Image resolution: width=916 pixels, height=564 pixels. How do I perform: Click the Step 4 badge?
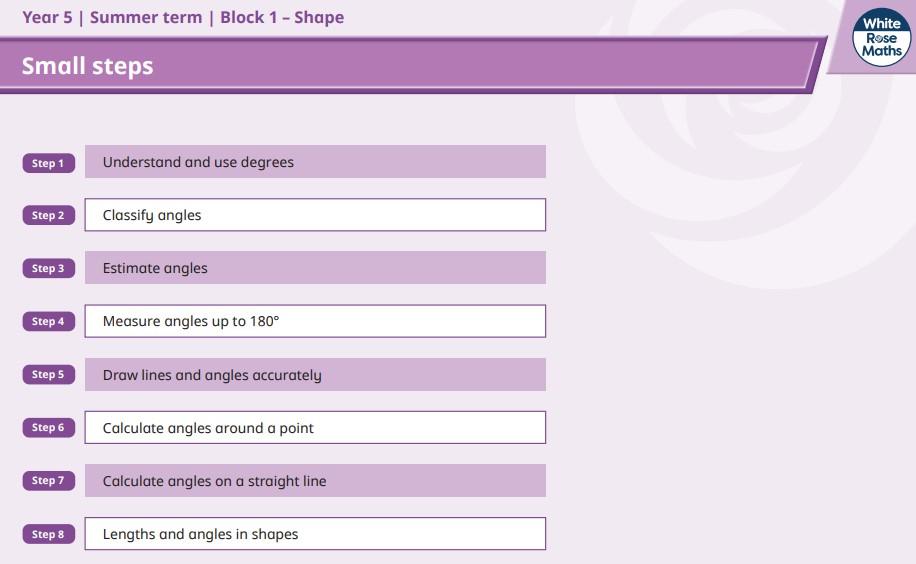click(x=48, y=322)
